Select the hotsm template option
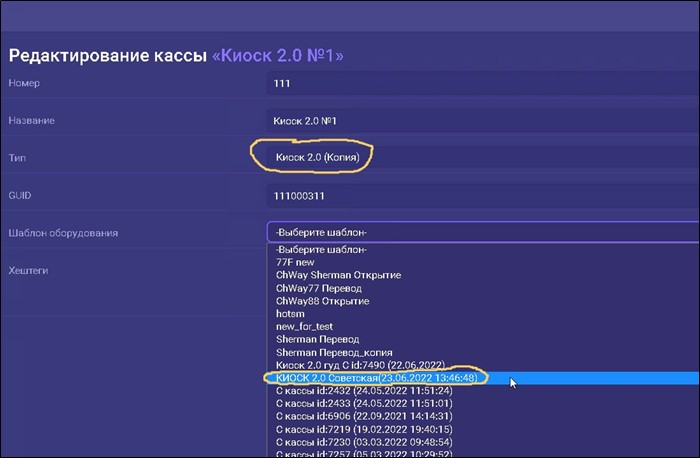 tap(483, 314)
